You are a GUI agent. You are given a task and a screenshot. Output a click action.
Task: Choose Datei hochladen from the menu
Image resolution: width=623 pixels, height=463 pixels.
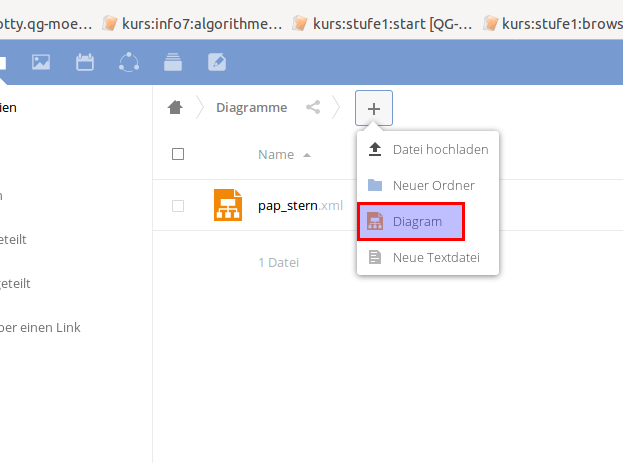428,149
